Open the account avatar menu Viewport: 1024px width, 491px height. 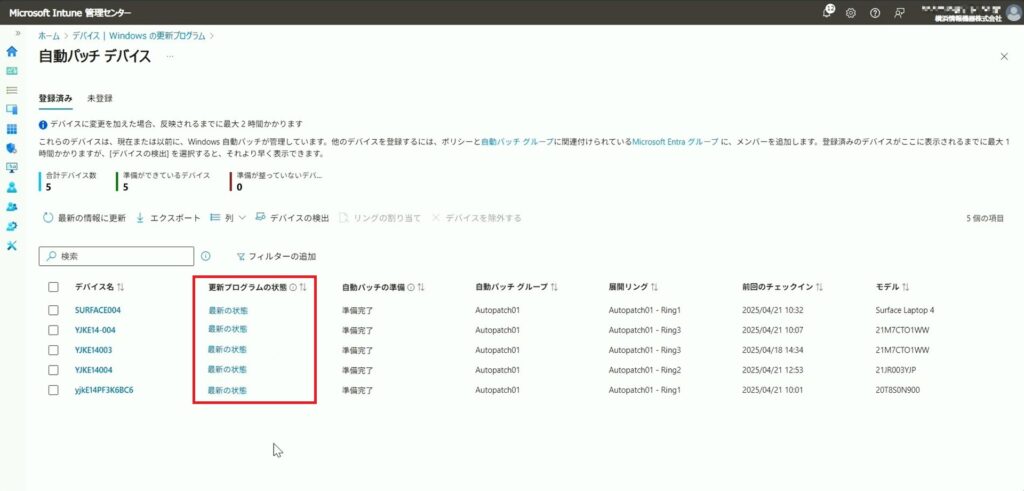click(x=1013, y=12)
